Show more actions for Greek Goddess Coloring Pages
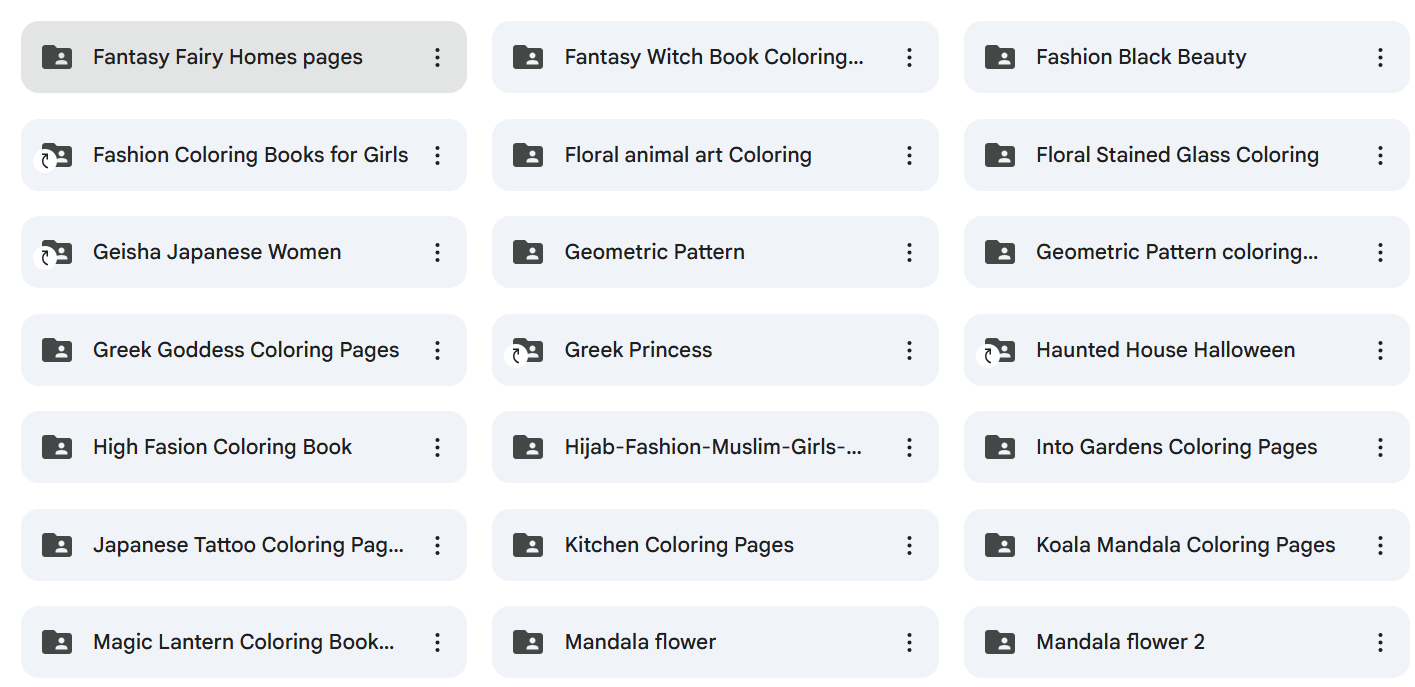 [437, 350]
